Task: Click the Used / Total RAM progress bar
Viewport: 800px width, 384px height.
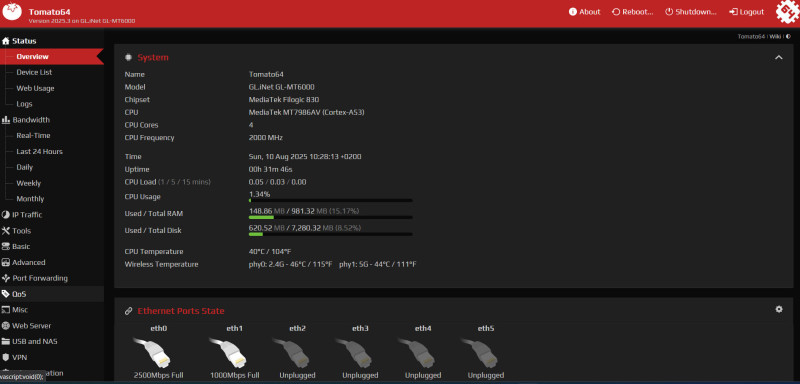Action: (x=331, y=217)
